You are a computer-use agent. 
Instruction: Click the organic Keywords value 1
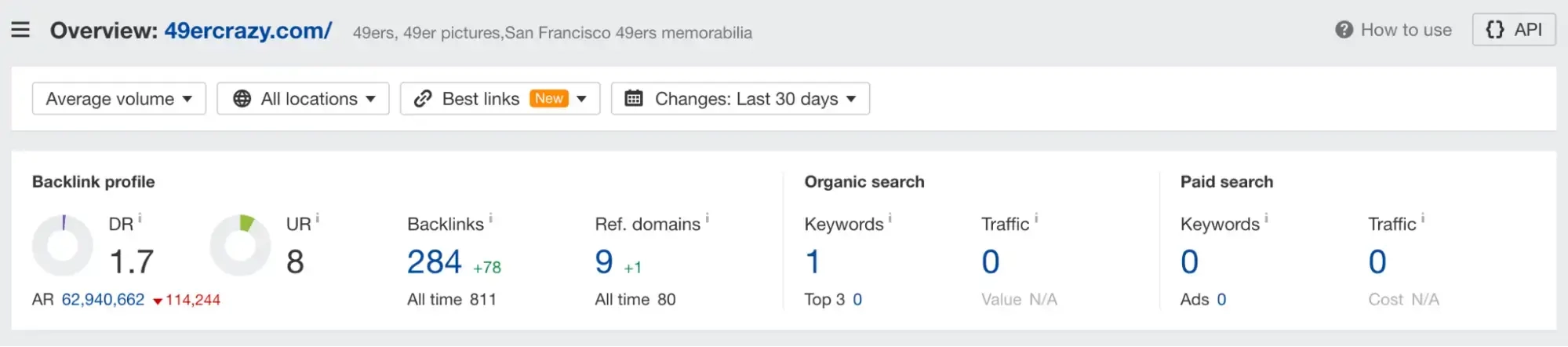coord(813,262)
